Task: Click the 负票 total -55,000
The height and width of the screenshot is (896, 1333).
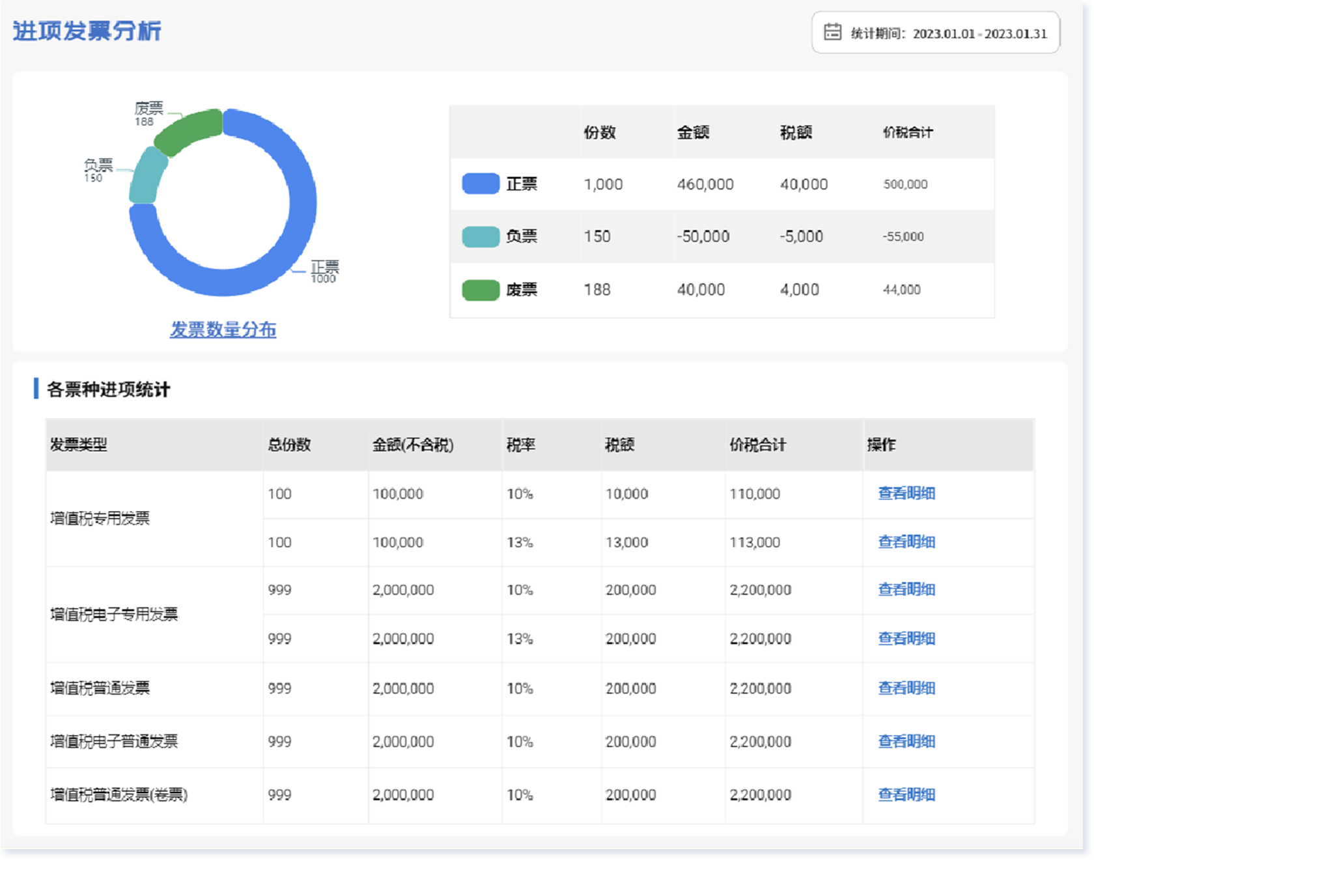Action: 903,236
